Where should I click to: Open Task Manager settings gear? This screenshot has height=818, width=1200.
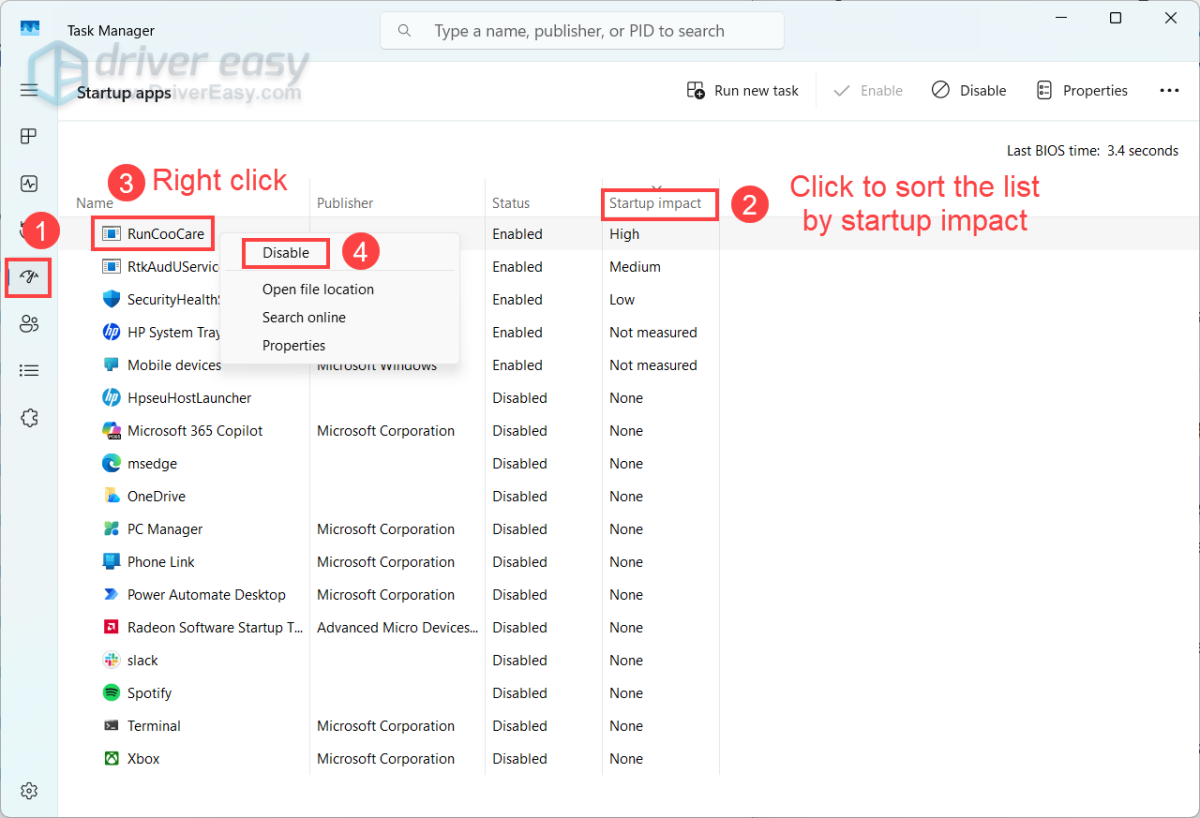click(x=29, y=791)
